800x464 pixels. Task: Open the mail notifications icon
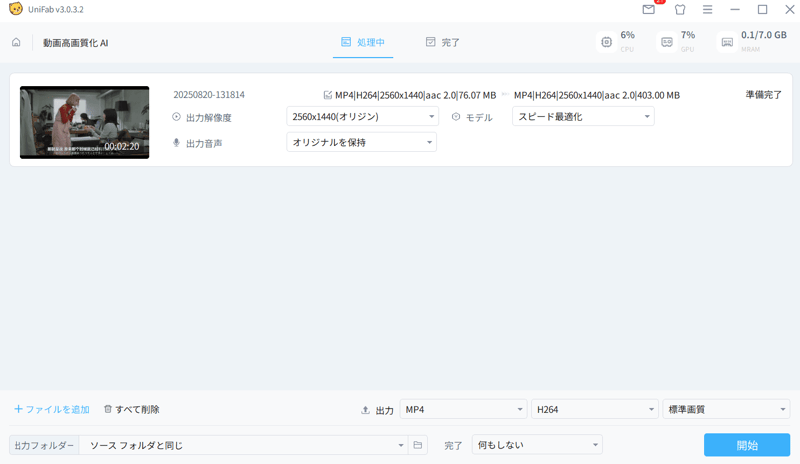coord(649,10)
